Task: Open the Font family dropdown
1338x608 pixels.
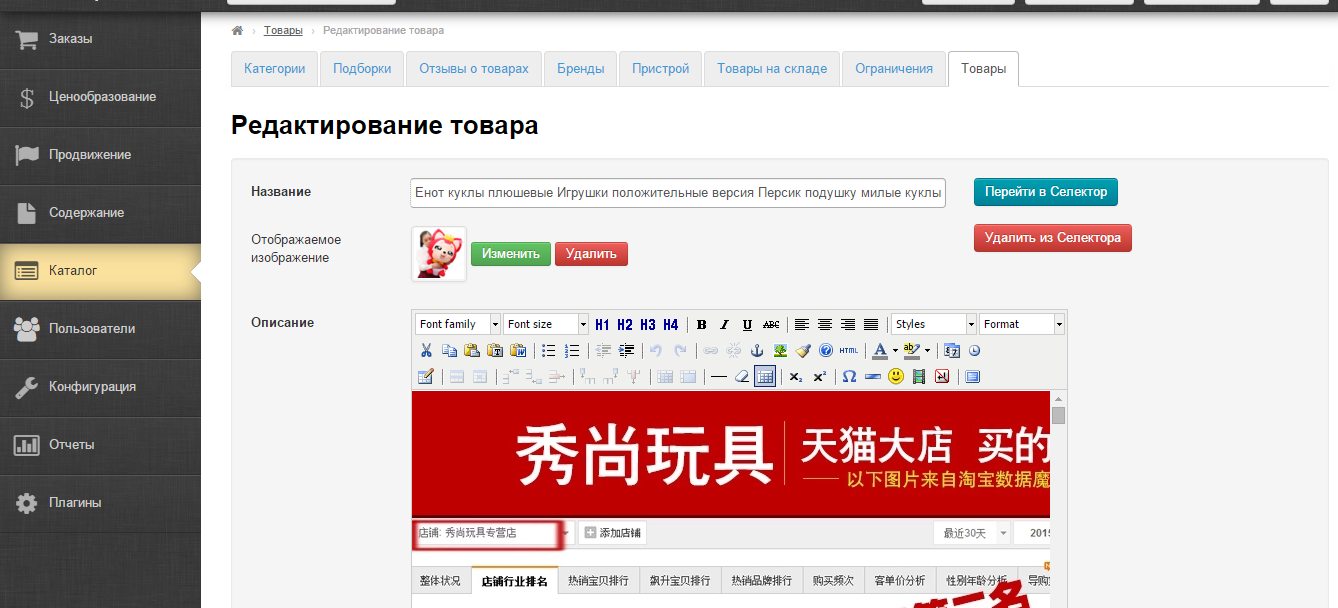Action: [458, 325]
